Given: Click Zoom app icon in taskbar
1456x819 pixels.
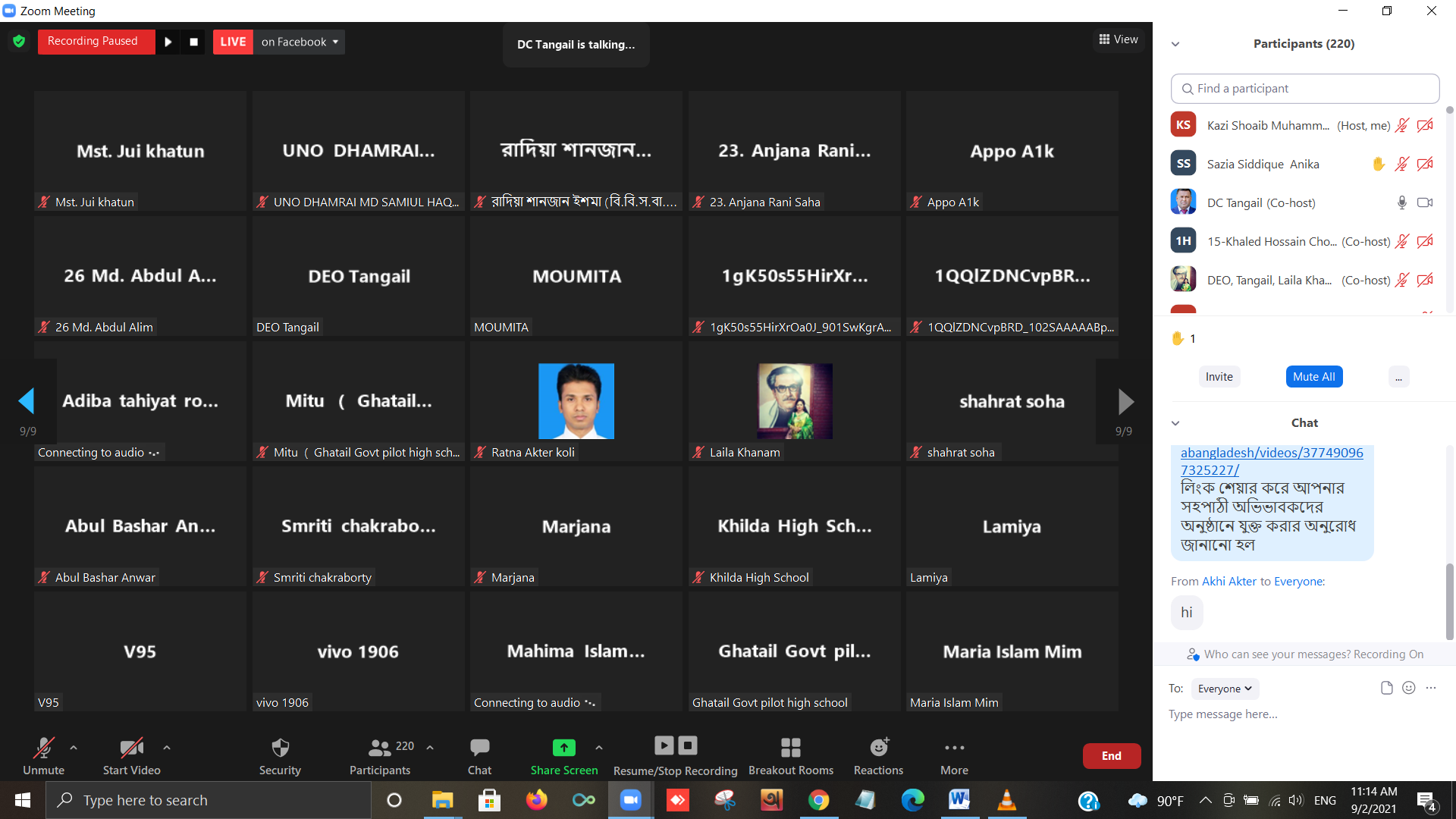Looking at the screenshot, I should (630, 800).
